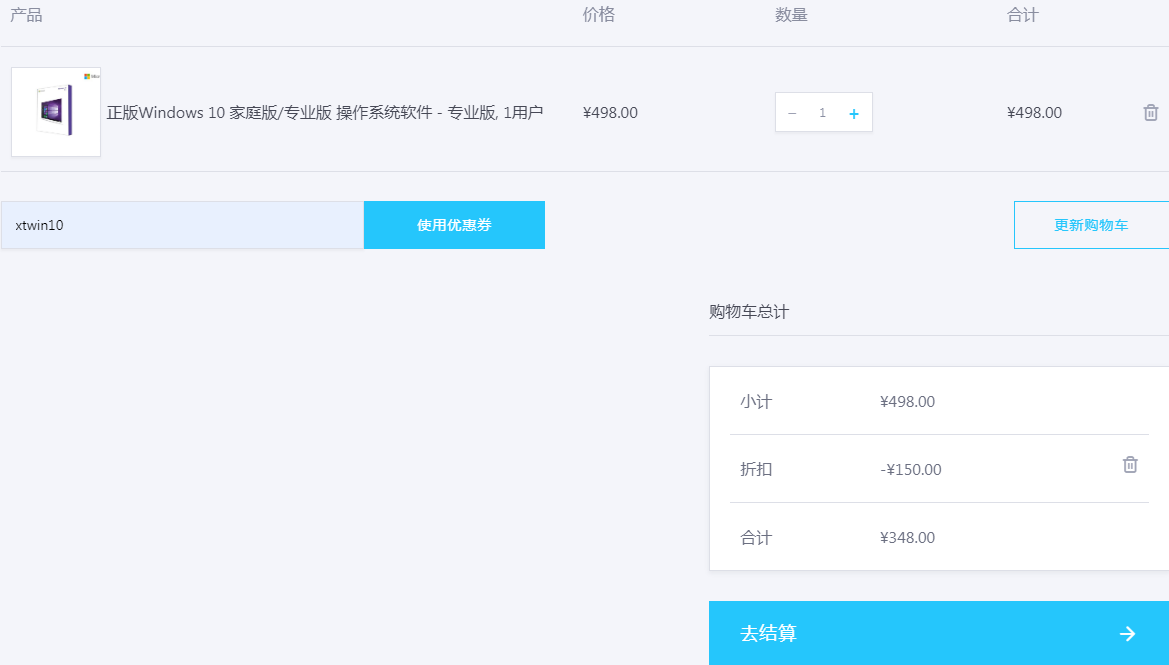Image resolution: width=1169 pixels, height=665 pixels.
Task: Select the 产品 column header
Action: point(26,15)
